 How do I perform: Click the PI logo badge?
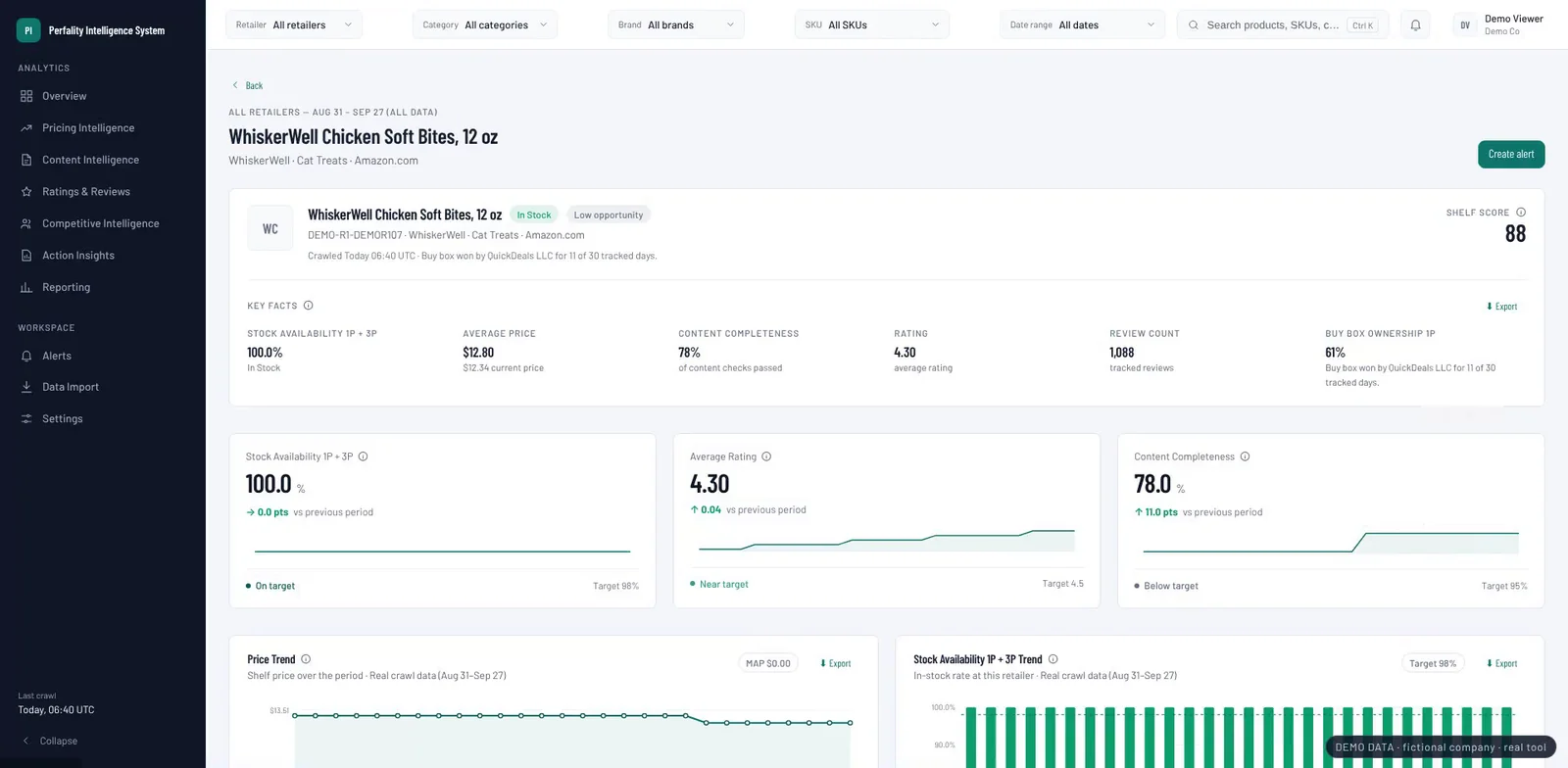point(28,30)
